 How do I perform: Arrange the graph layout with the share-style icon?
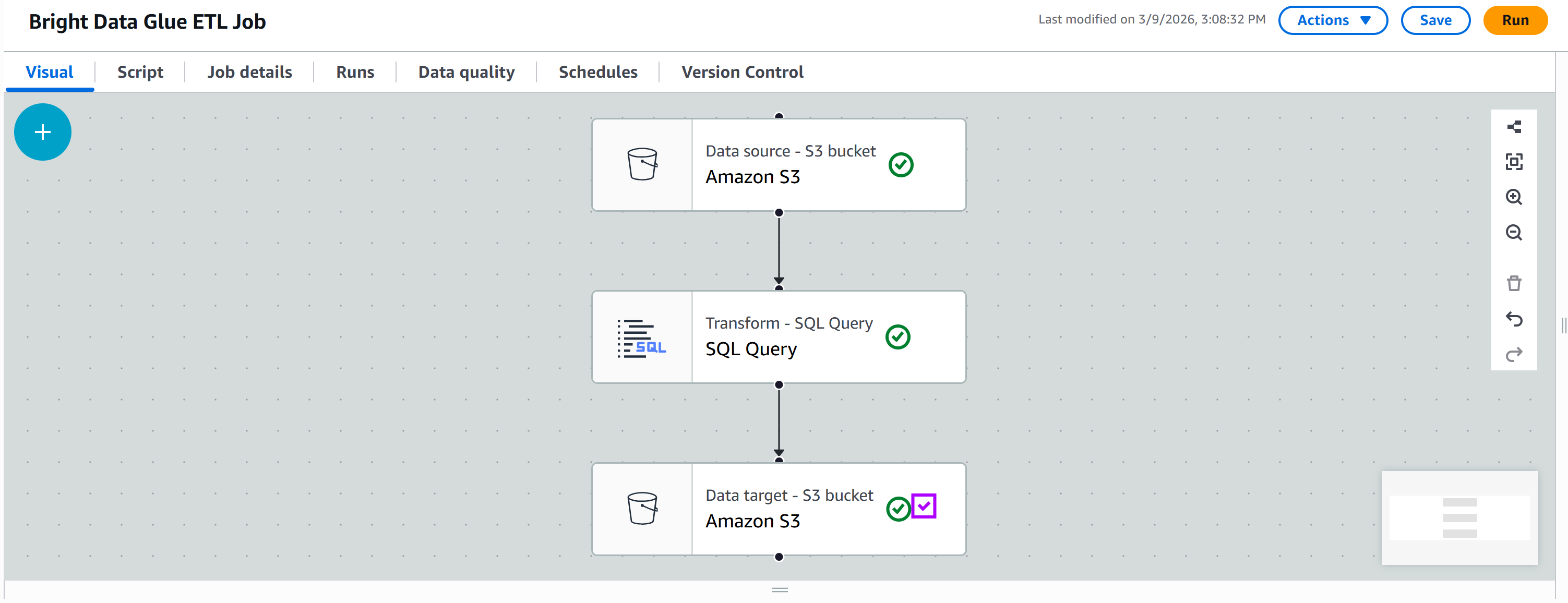[x=1514, y=126]
